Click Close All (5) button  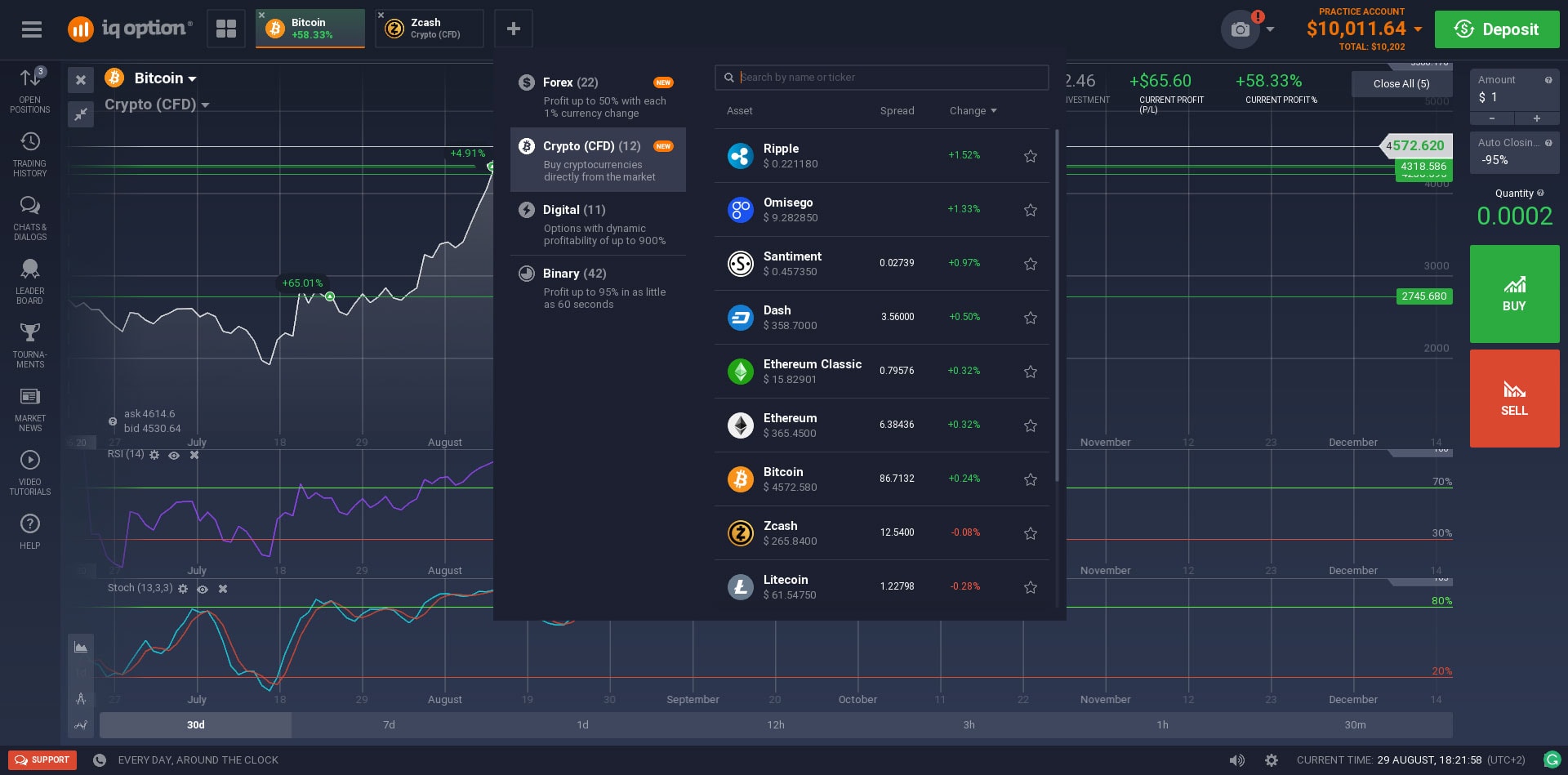[x=1401, y=84]
